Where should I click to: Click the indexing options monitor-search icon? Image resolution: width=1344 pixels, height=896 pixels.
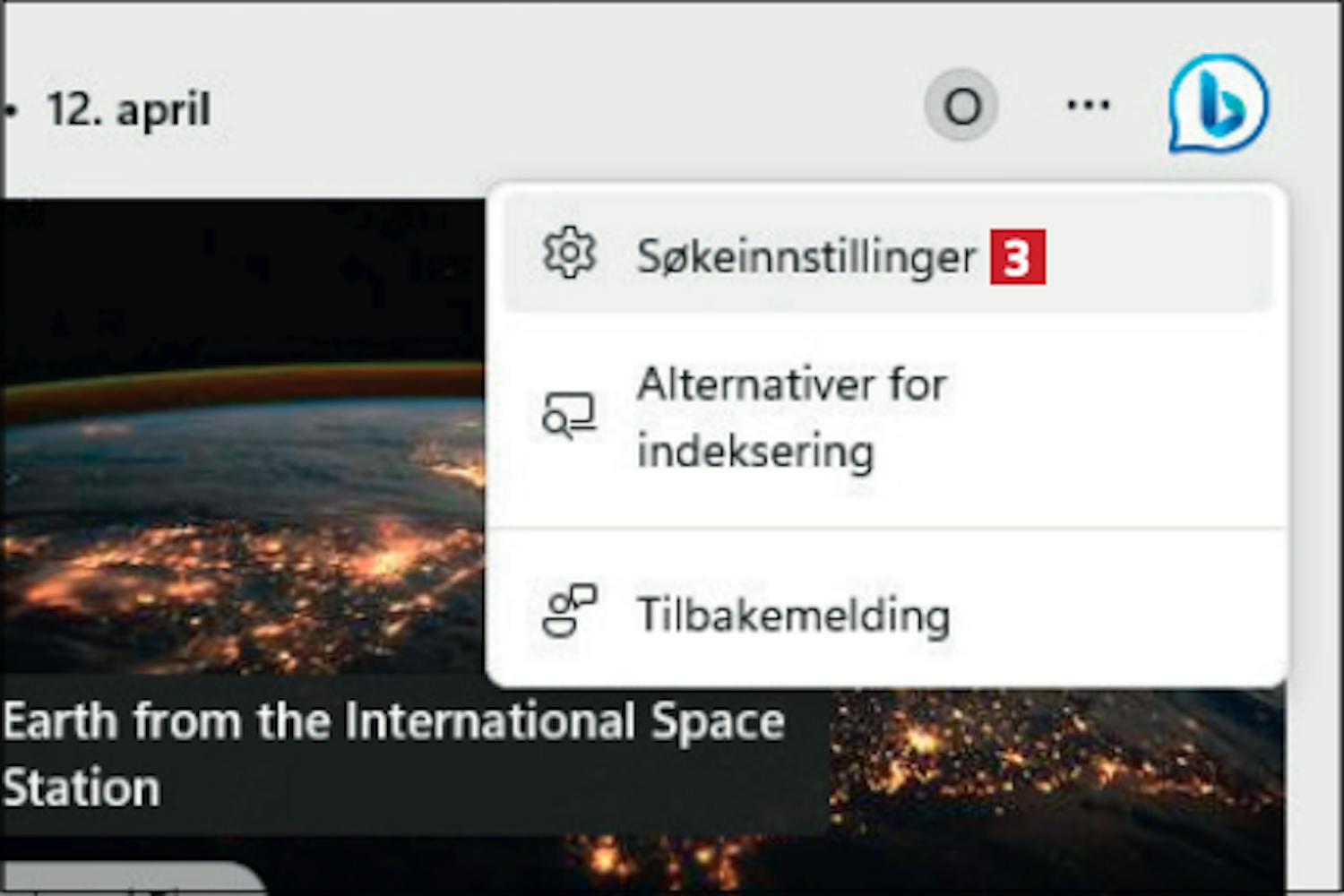pos(569,416)
